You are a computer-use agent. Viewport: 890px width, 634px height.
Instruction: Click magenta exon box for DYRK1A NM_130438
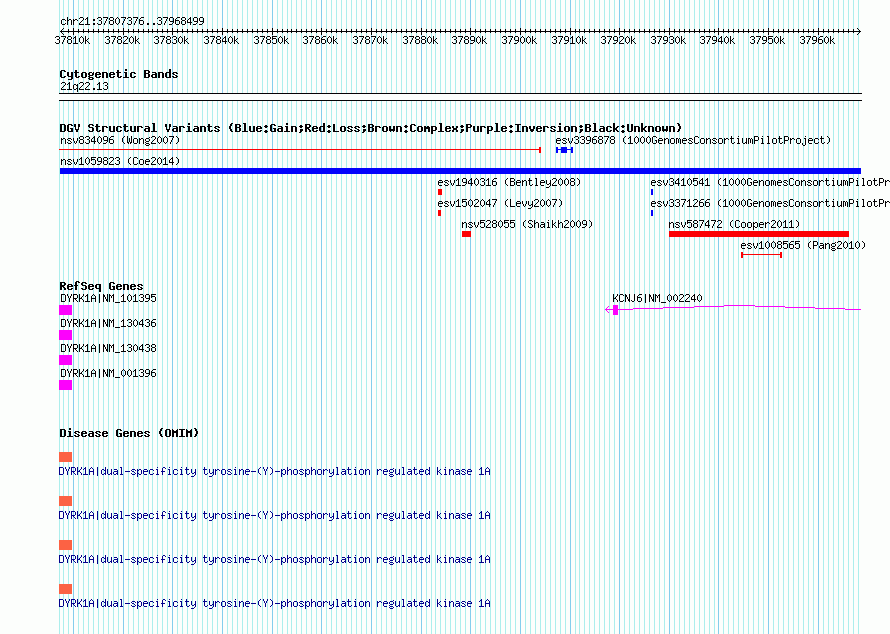tap(66, 360)
